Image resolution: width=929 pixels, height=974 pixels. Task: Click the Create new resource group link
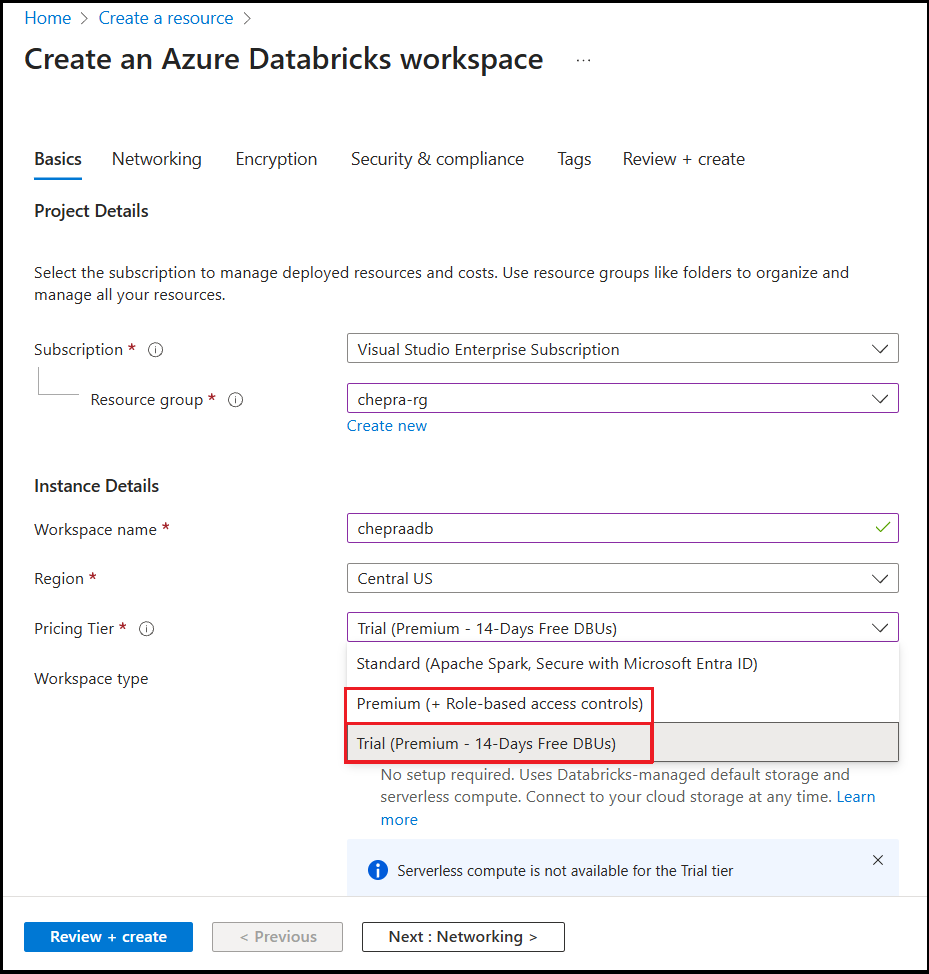click(387, 426)
